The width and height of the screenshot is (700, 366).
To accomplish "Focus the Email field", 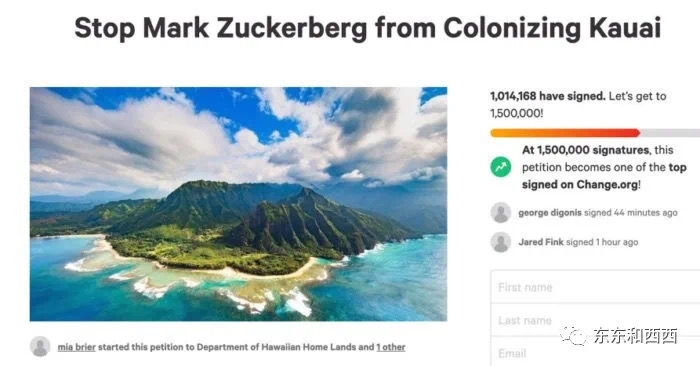I will [x=595, y=353].
